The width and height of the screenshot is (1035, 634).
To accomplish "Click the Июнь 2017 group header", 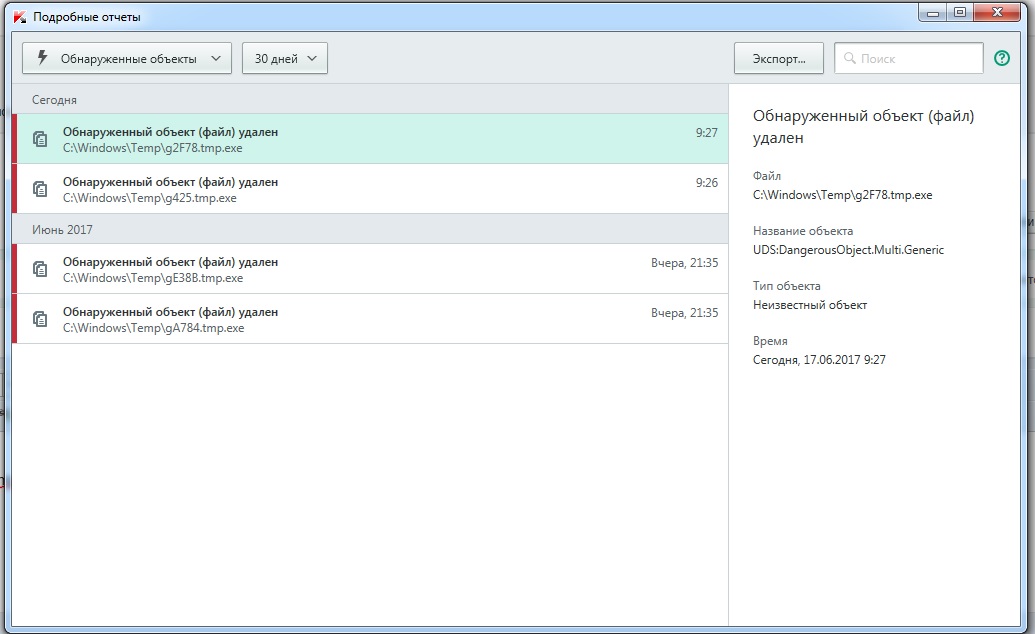I will click(x=62, y=230).
